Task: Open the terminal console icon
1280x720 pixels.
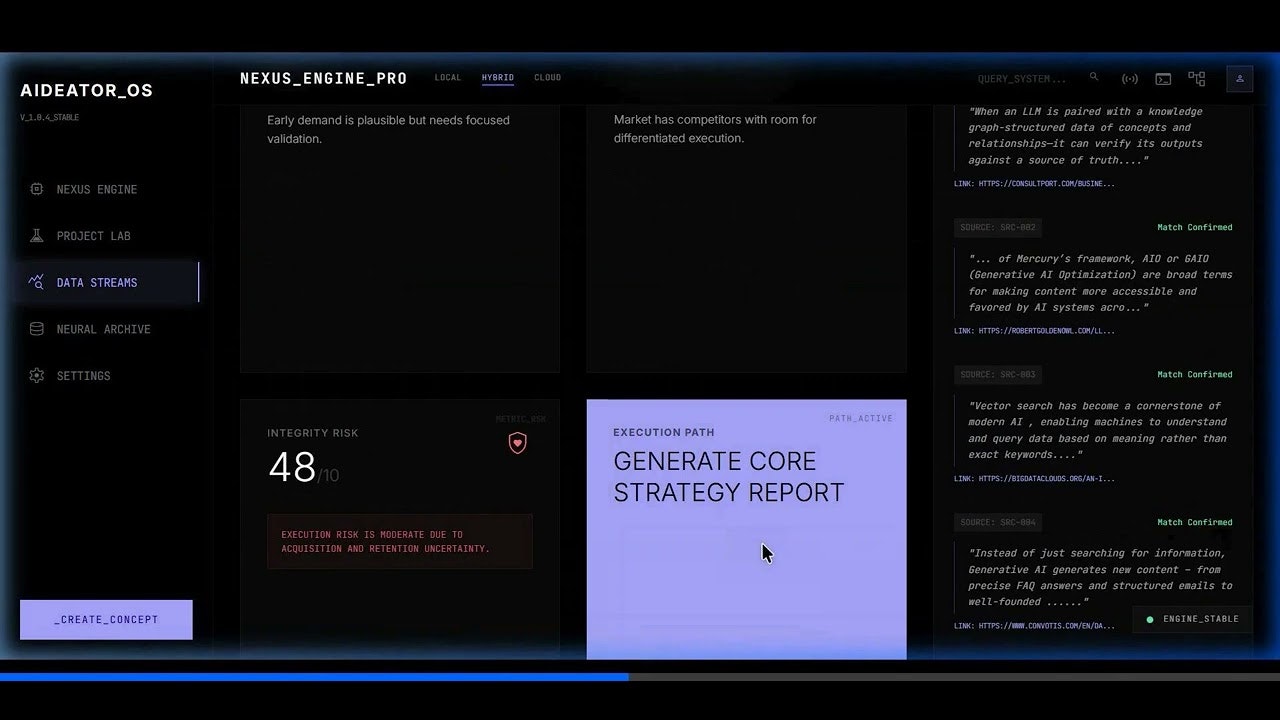Action: pos(1163,79)
